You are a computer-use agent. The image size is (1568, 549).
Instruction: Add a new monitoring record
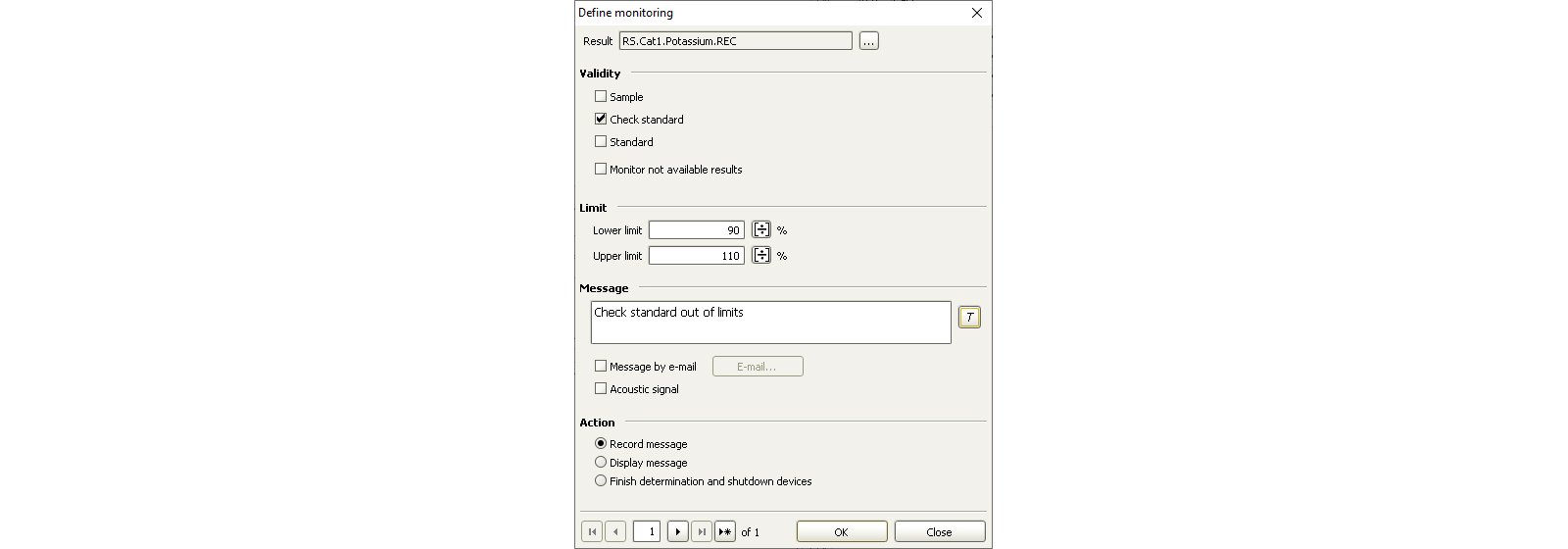click(725, 531)
